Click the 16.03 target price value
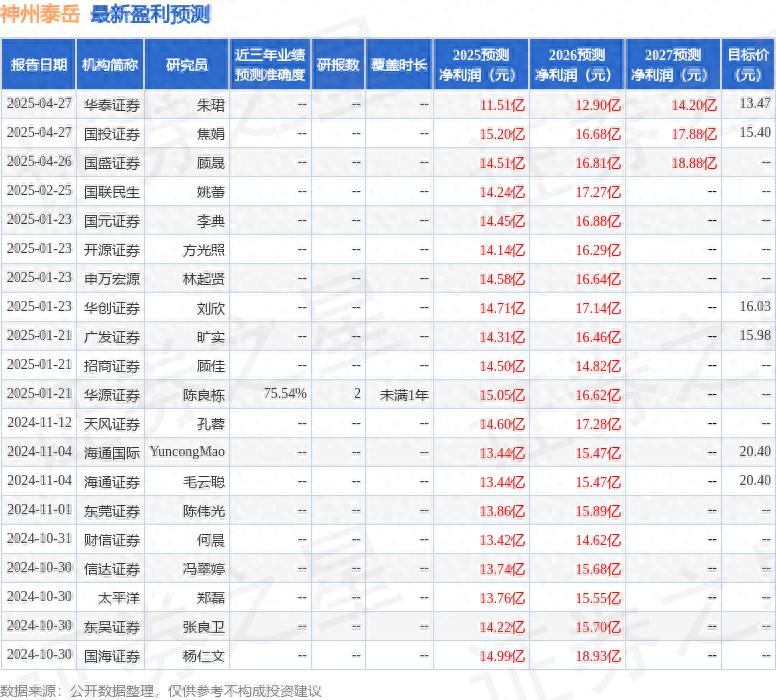776x700 pixels. pos(755,307)
